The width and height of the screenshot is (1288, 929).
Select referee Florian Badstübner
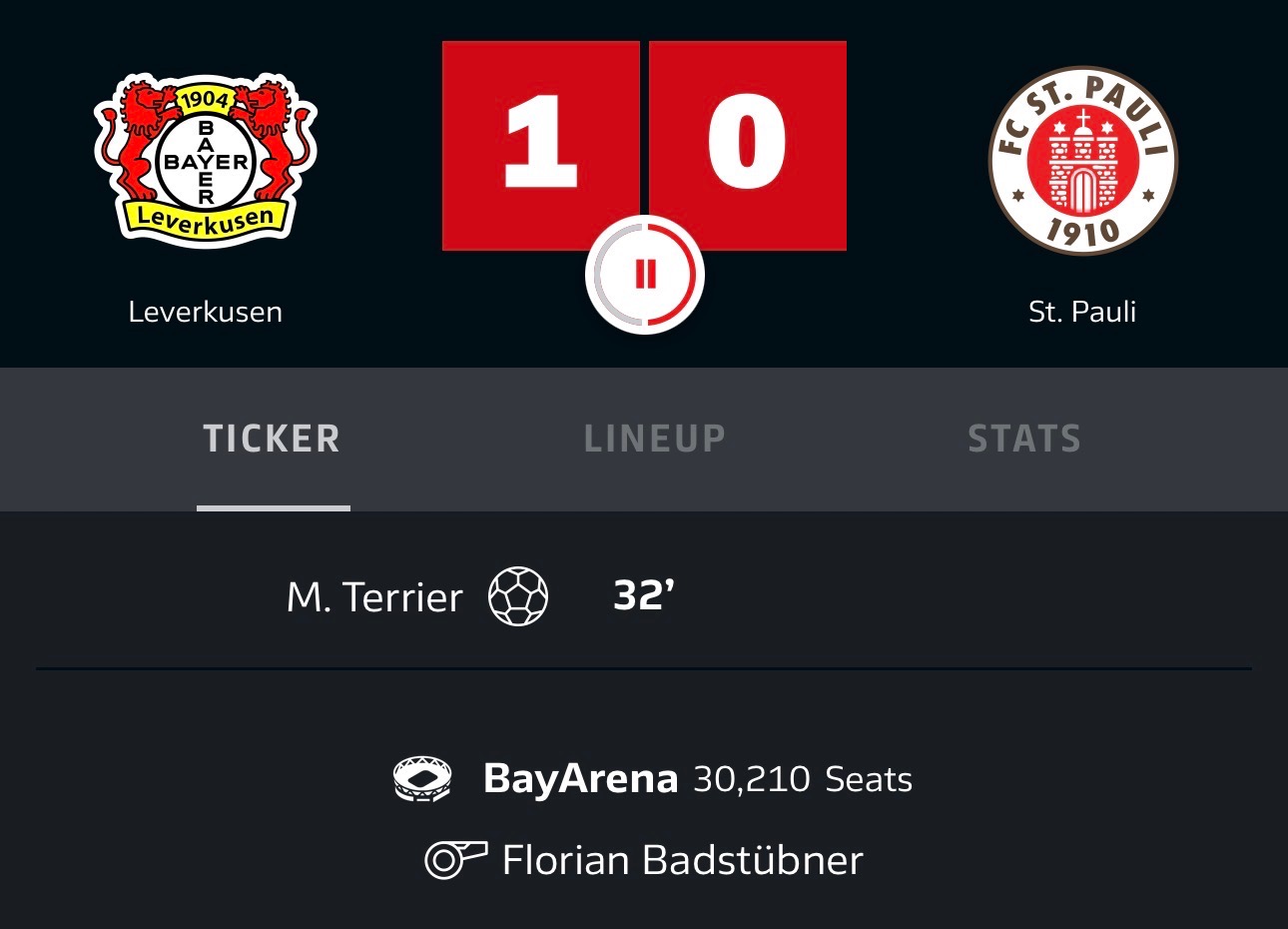[682, 860]
